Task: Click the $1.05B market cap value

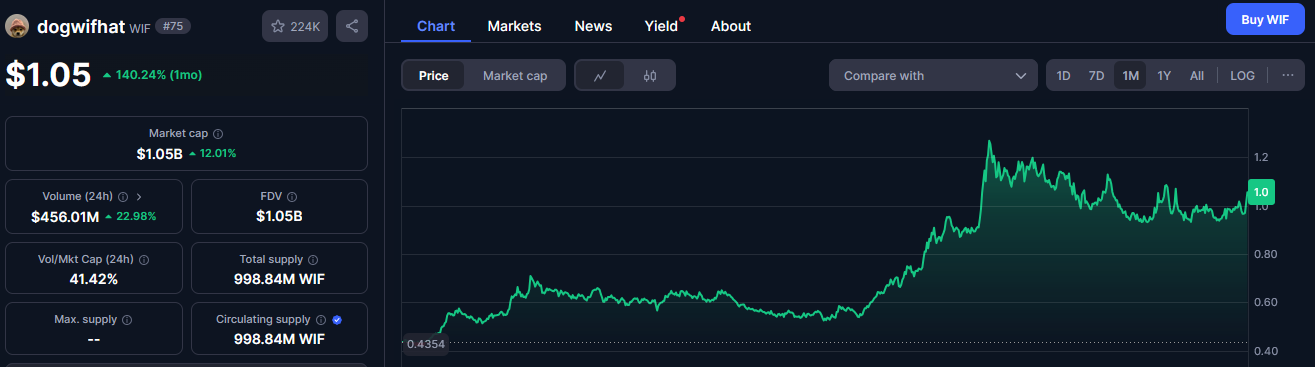Action: (x=160, y=153)
